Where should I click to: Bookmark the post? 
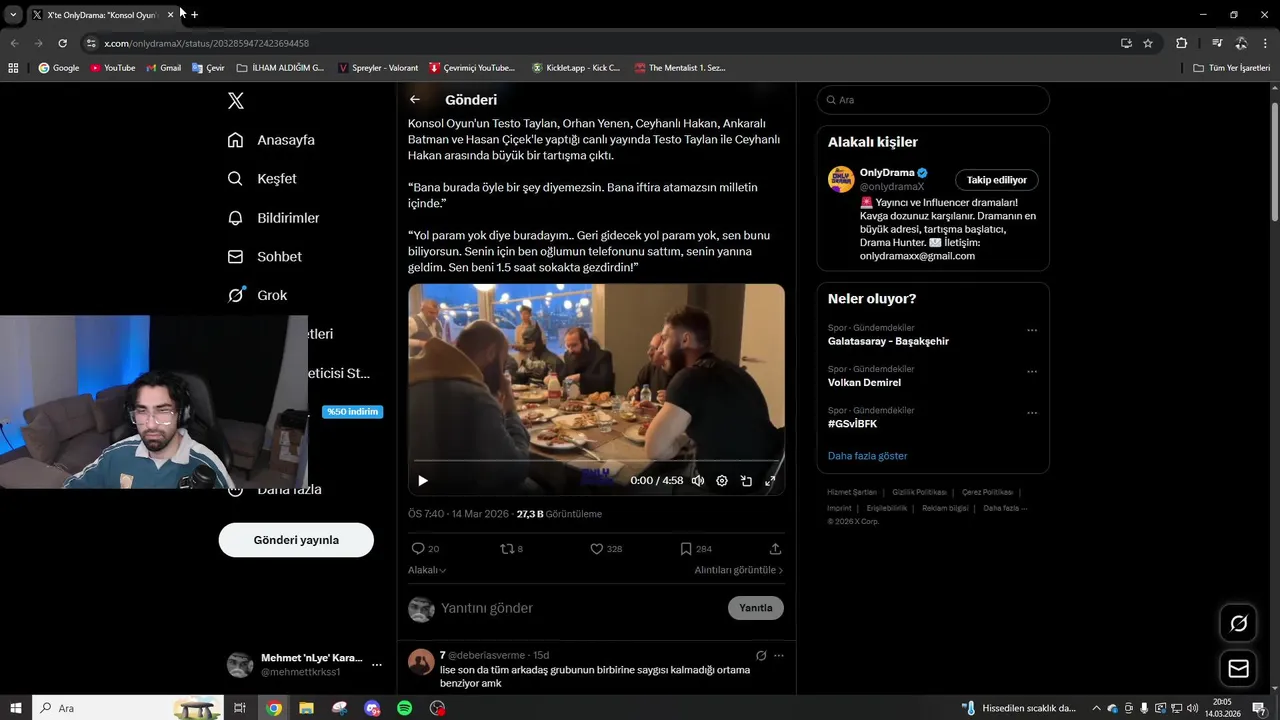tap(686, 549)
